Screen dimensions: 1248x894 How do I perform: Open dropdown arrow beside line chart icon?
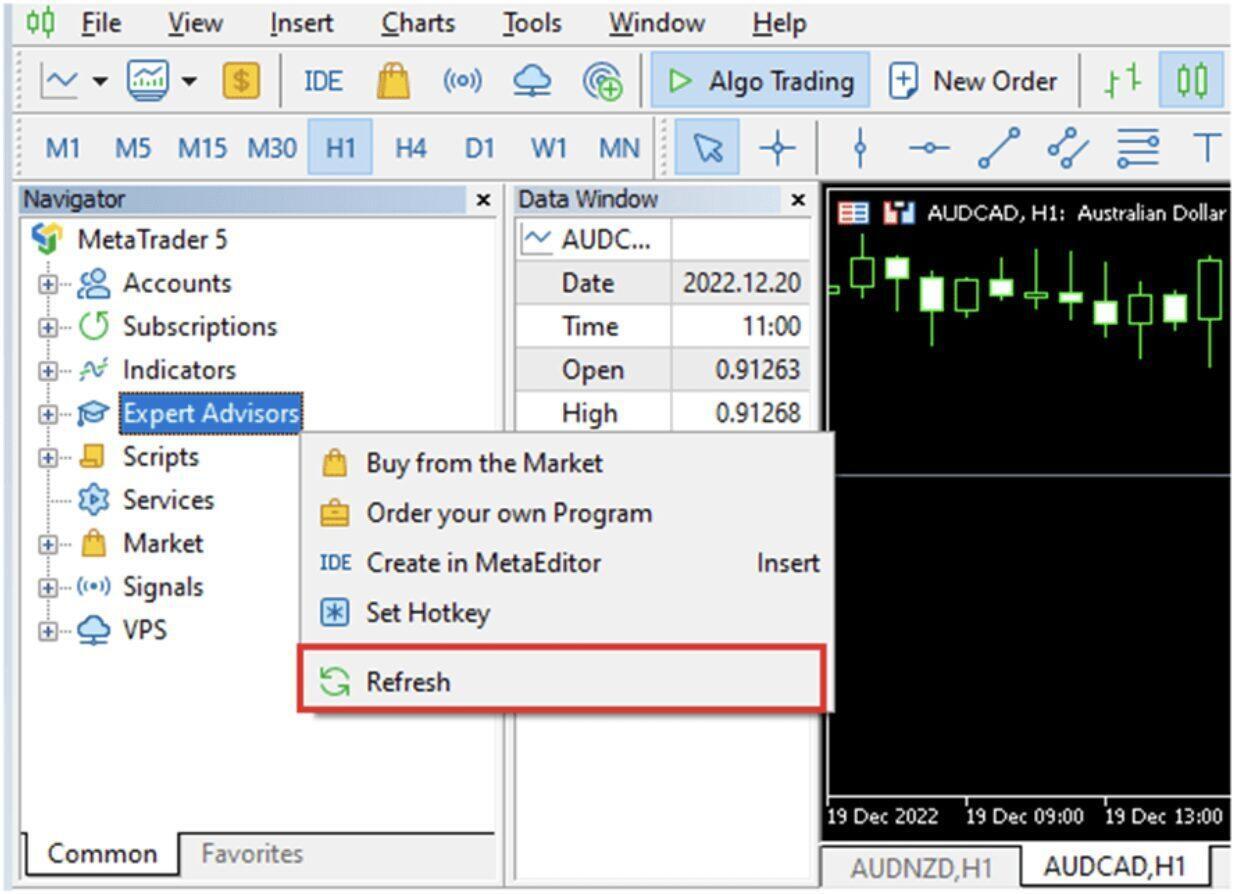[99, 81]
